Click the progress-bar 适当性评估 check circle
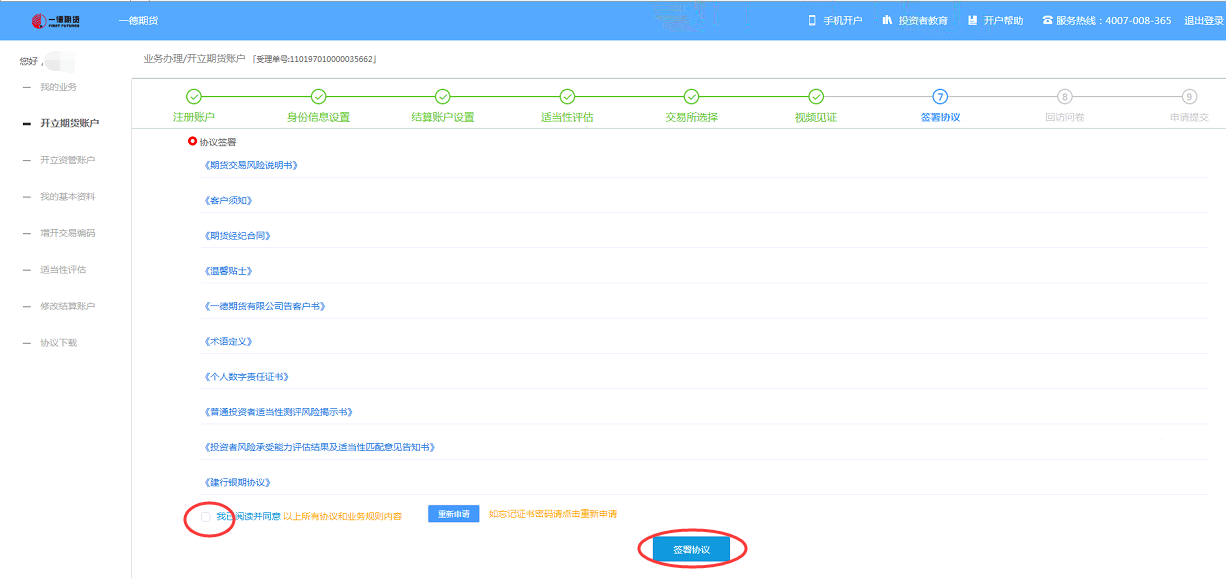The width and height of the screenshot is (1226, 578). pos(567,97)
